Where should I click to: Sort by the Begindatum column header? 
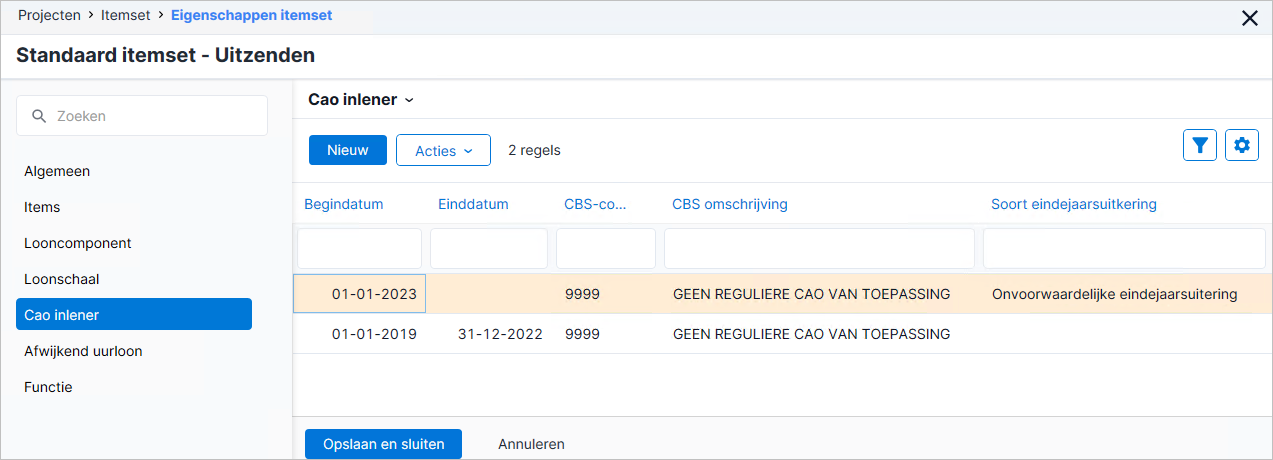[x=344, y=204]
